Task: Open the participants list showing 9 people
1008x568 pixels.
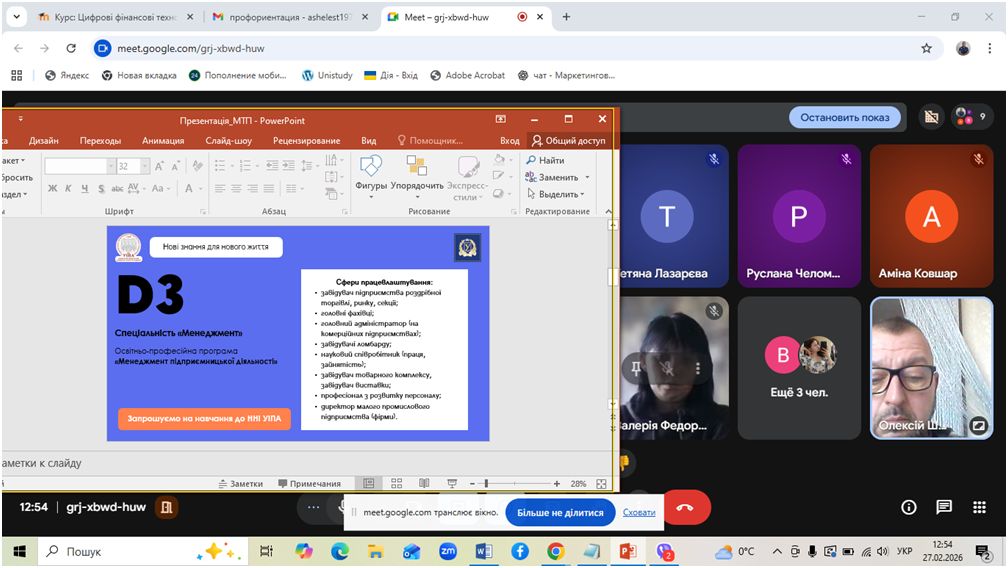Action: (969, 117)
